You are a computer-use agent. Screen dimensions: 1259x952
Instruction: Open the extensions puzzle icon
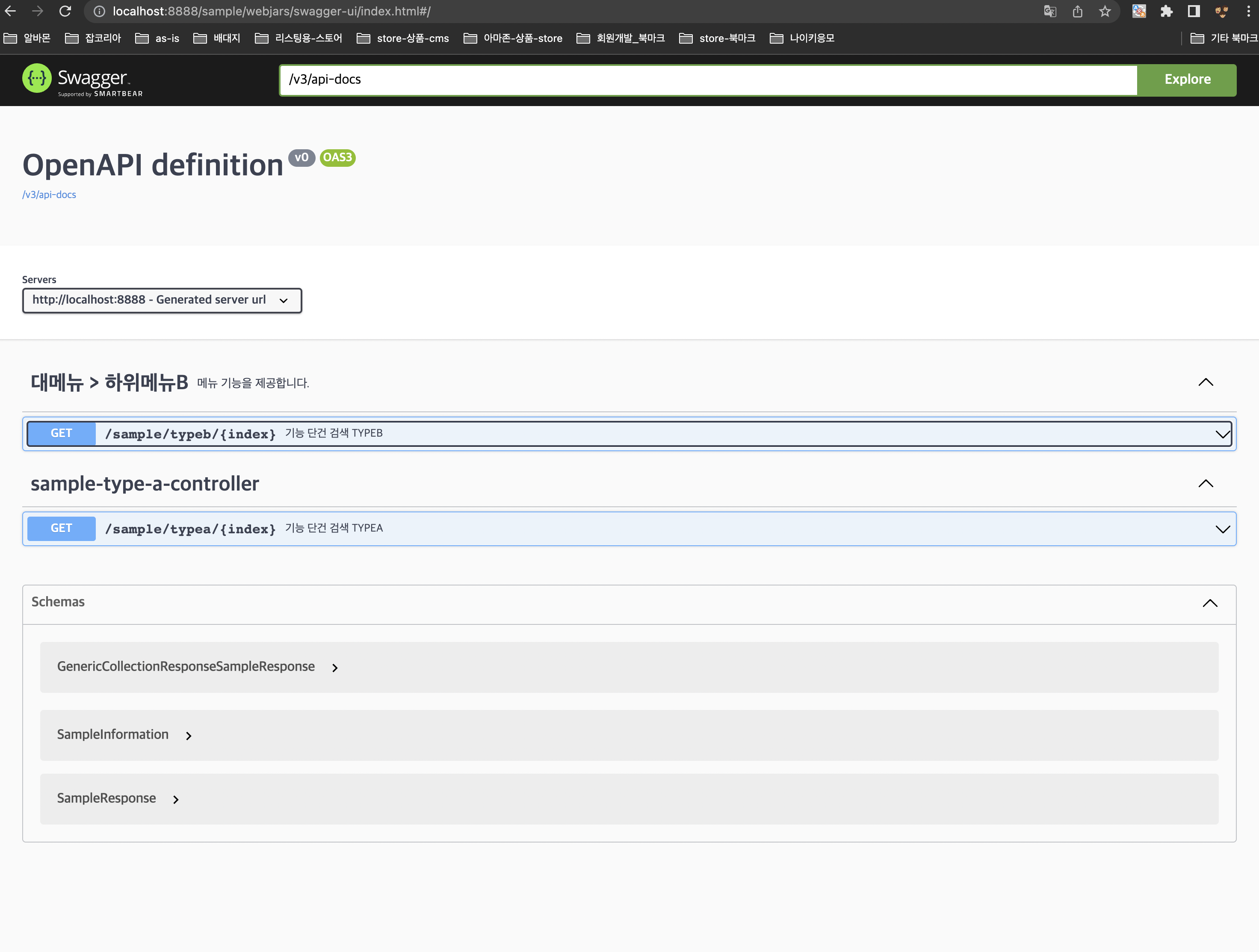pyautogui.click(x=1166, y=12)
